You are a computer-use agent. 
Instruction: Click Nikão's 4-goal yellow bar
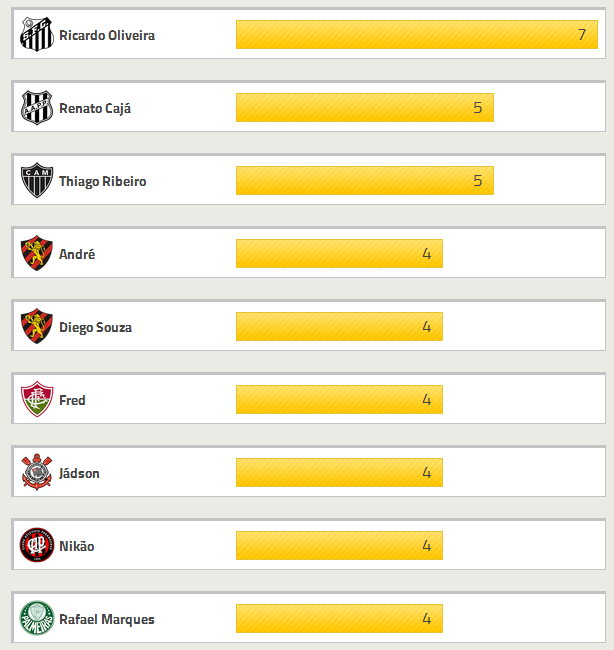click(x=339, y=546)
